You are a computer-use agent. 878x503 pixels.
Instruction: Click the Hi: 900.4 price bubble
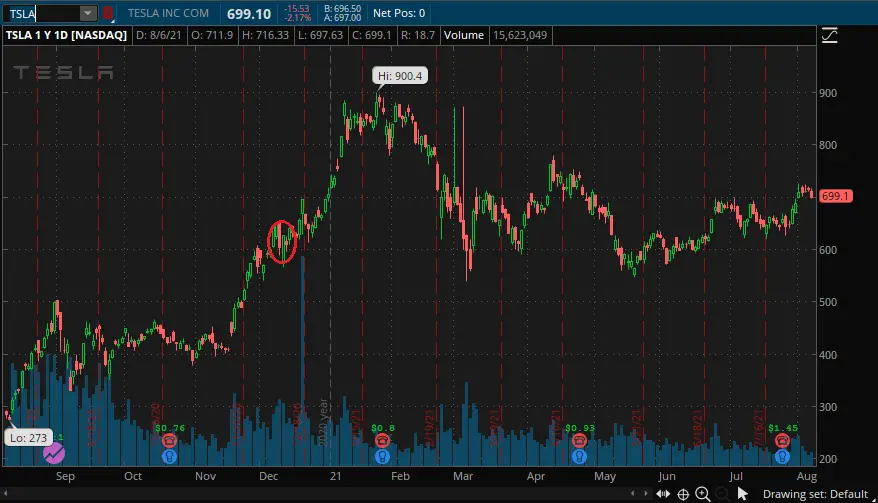click(x=400, y=76)
